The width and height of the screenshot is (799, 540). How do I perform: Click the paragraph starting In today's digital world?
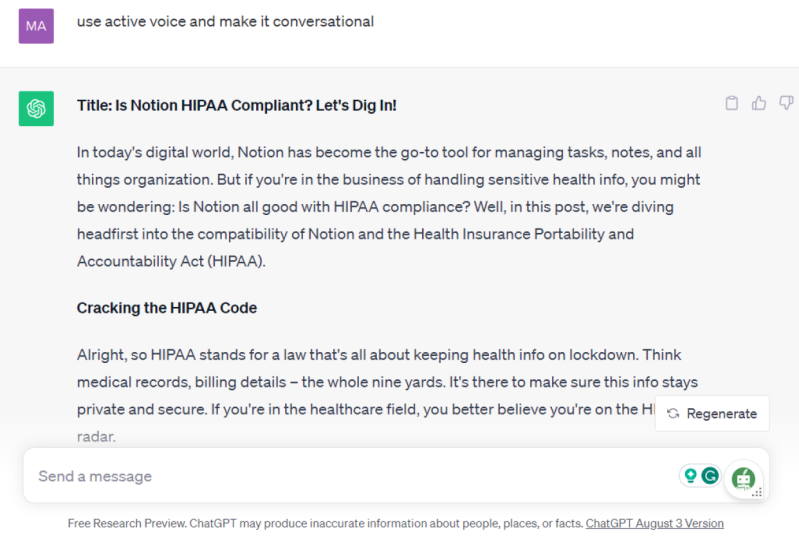tap(389, 207)
